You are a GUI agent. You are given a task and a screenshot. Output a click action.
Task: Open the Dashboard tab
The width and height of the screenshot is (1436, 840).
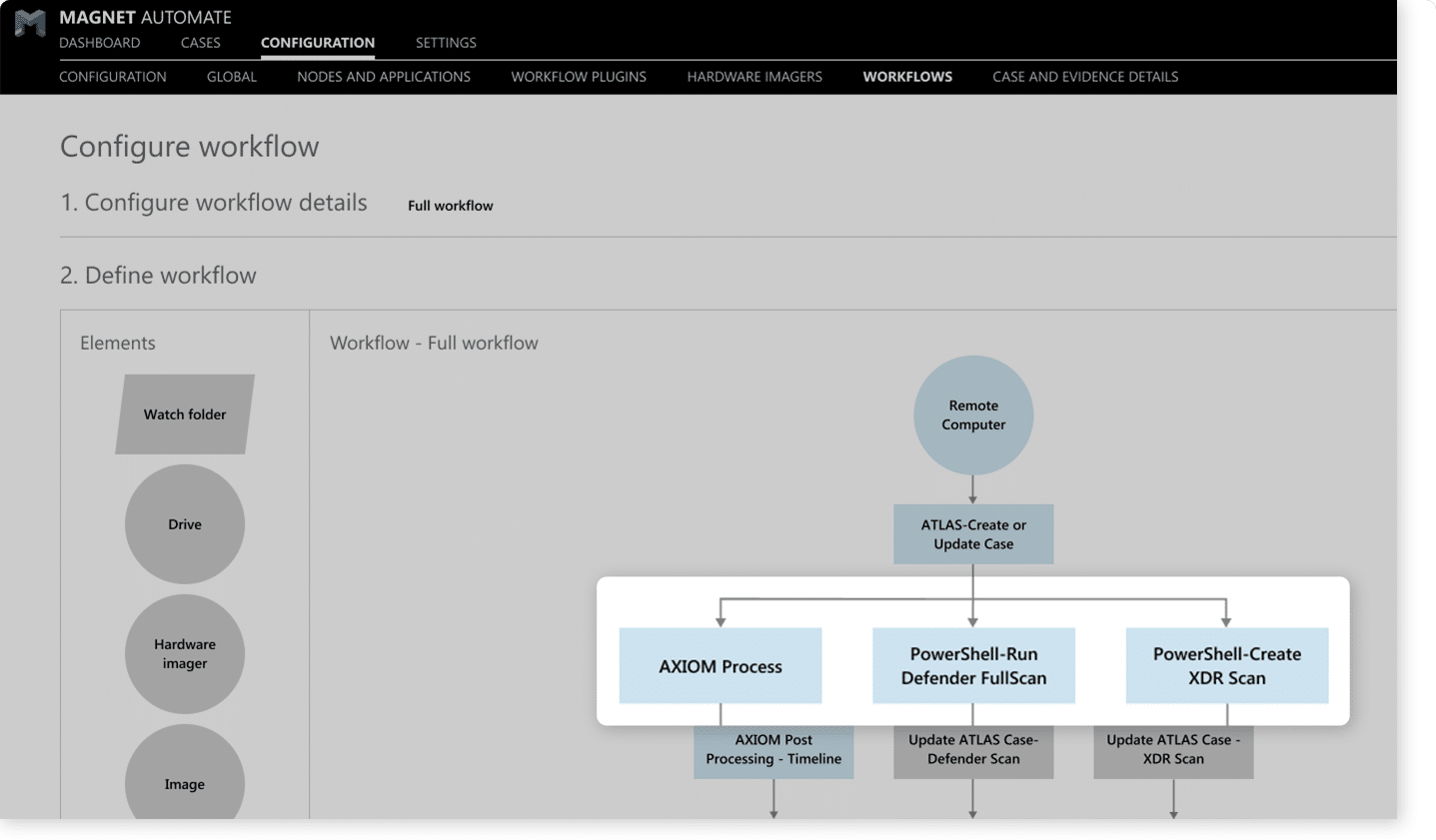tap(100, 43)
